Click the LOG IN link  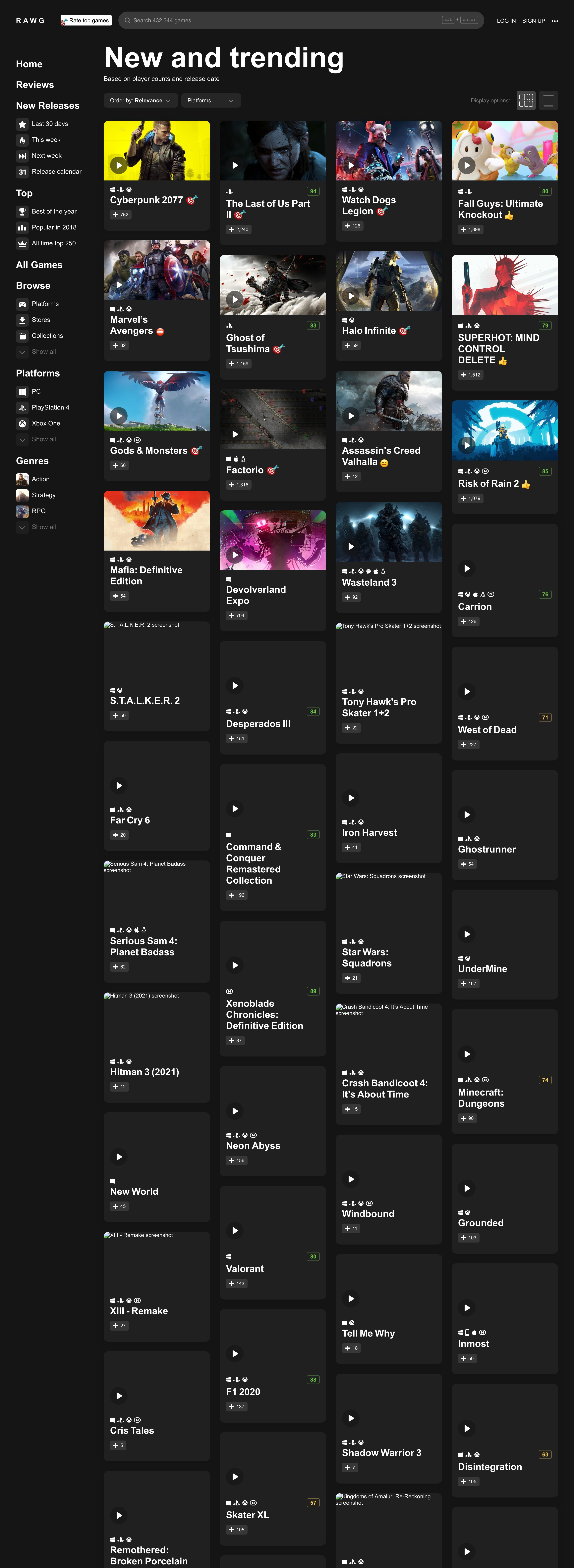[x=506, y=21]
